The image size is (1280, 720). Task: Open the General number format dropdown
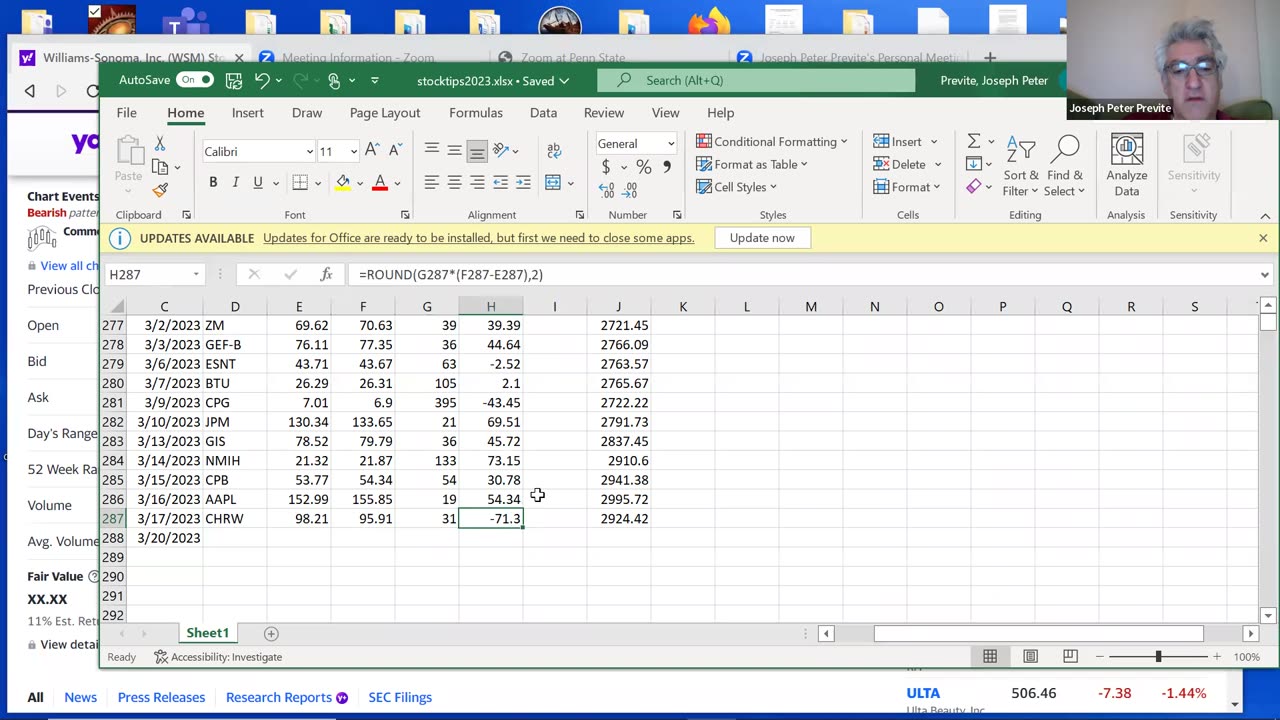click(671, 144)
